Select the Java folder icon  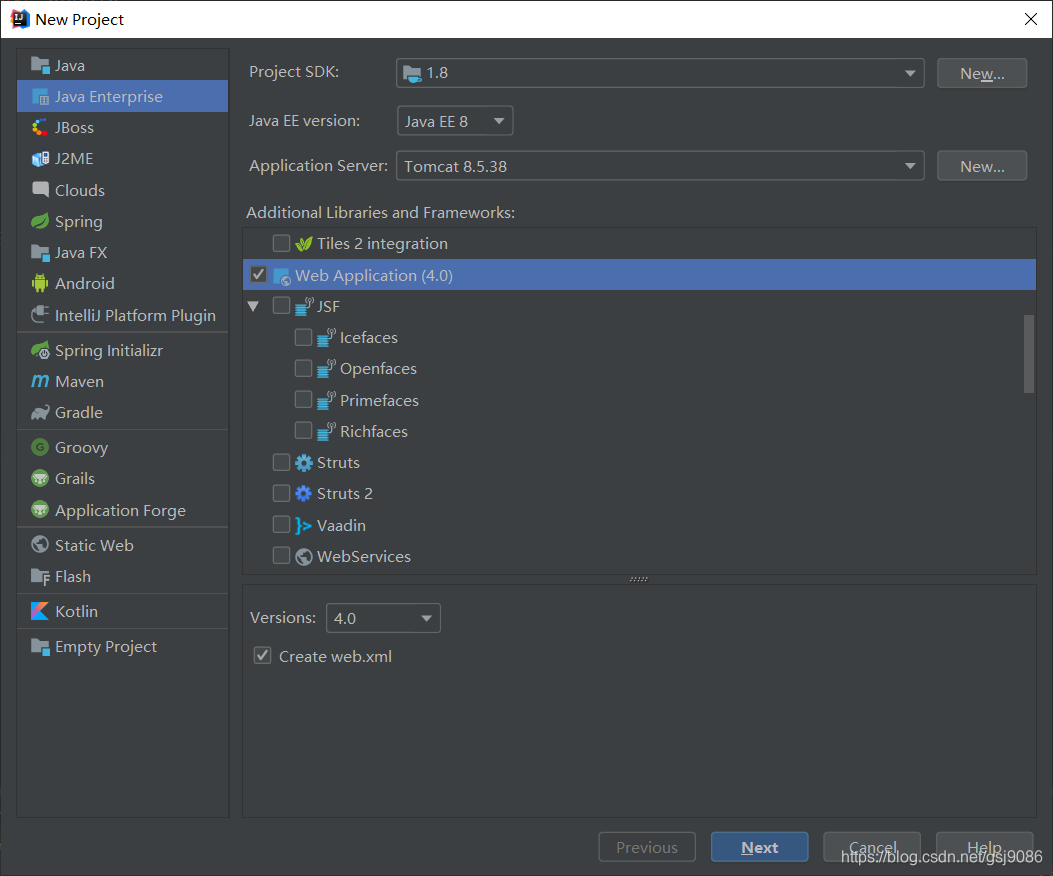pyautogui.click(x=40, y=65)
